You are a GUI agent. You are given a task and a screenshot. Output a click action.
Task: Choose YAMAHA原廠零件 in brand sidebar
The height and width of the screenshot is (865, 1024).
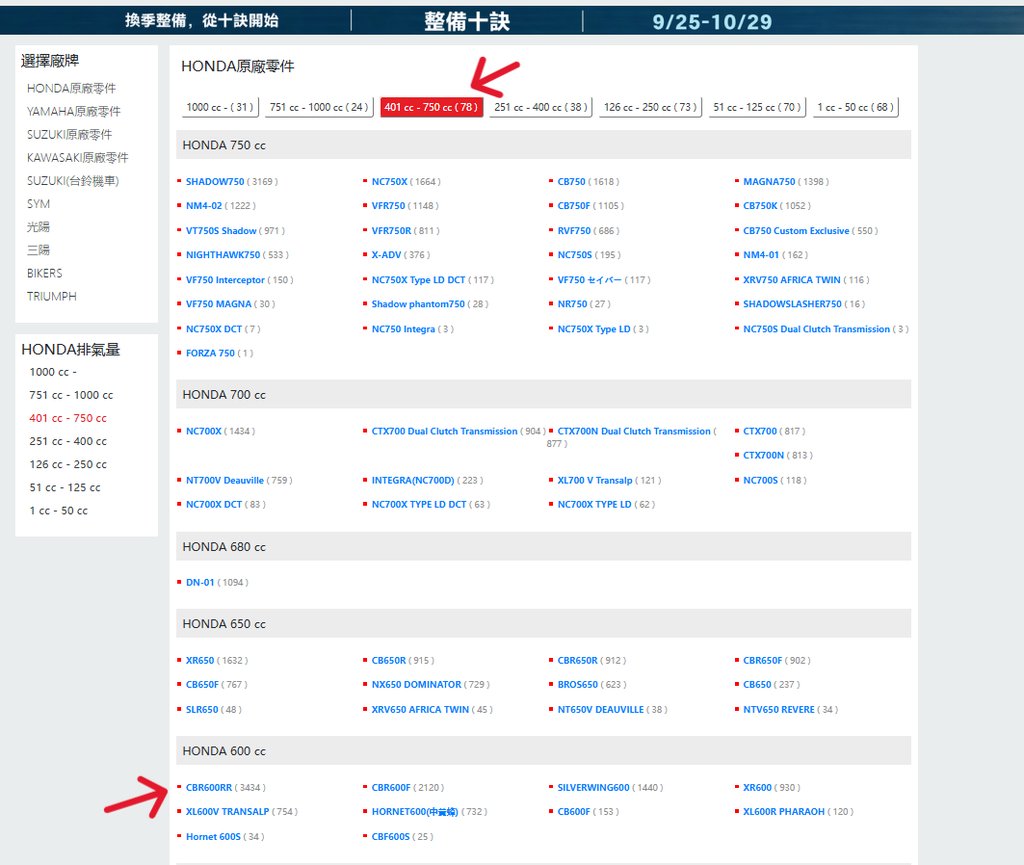74,112
